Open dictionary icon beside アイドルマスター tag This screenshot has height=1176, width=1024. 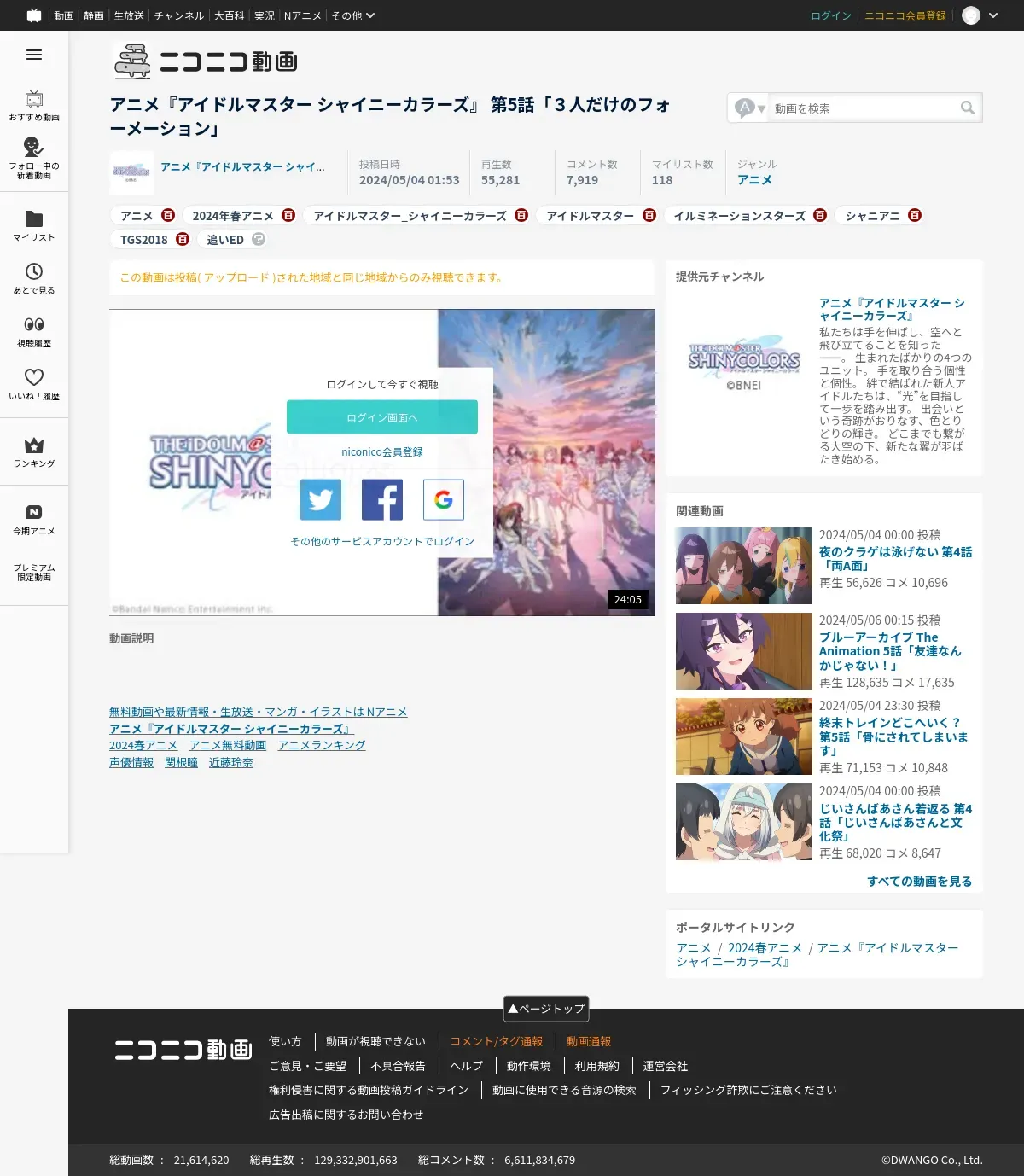pos(649,215)
